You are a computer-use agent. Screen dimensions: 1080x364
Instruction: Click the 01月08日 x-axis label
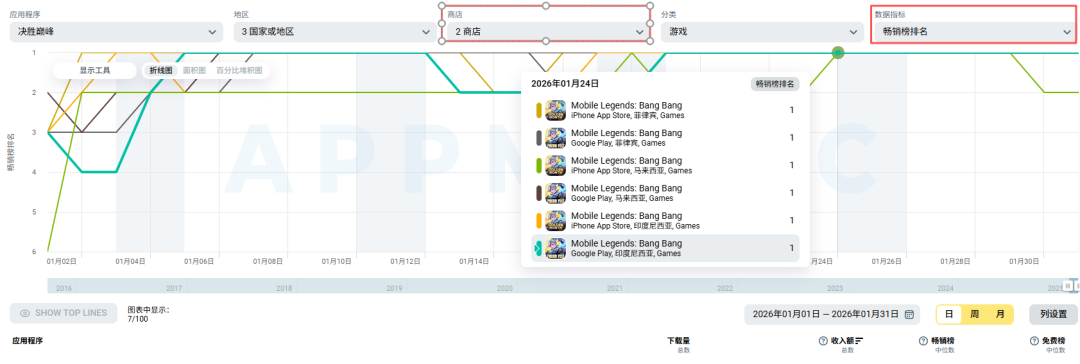[x=268, y=261]
